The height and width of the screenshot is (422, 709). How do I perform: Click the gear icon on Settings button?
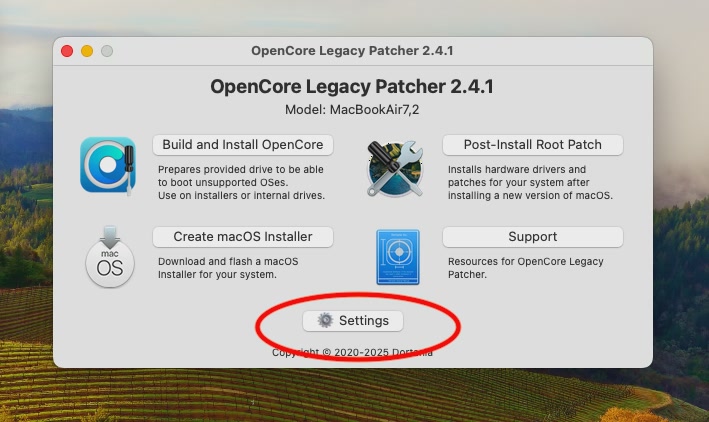coord(325,320)
